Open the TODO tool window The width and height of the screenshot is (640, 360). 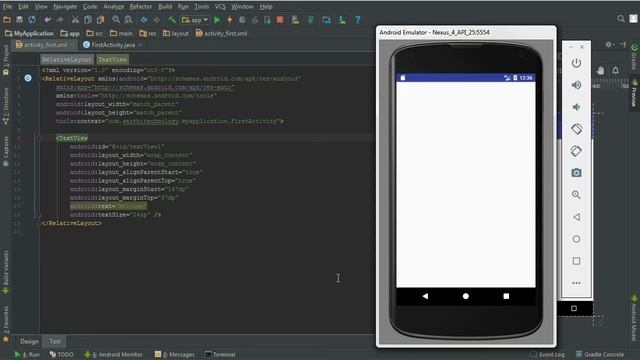(x=62, y=355)
